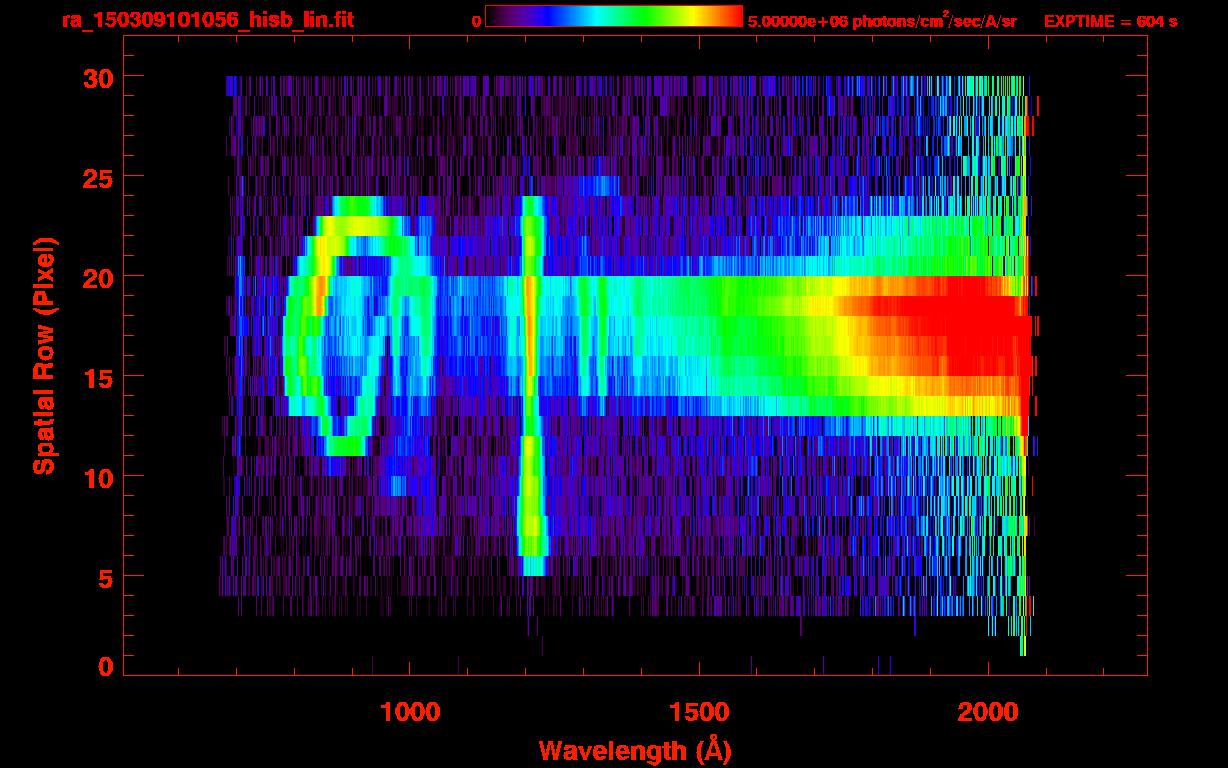Viewport: 1228px width, 768px height.
Task: Click the EXPTIME = 604 s text
Action: [x=1110, y=21]
